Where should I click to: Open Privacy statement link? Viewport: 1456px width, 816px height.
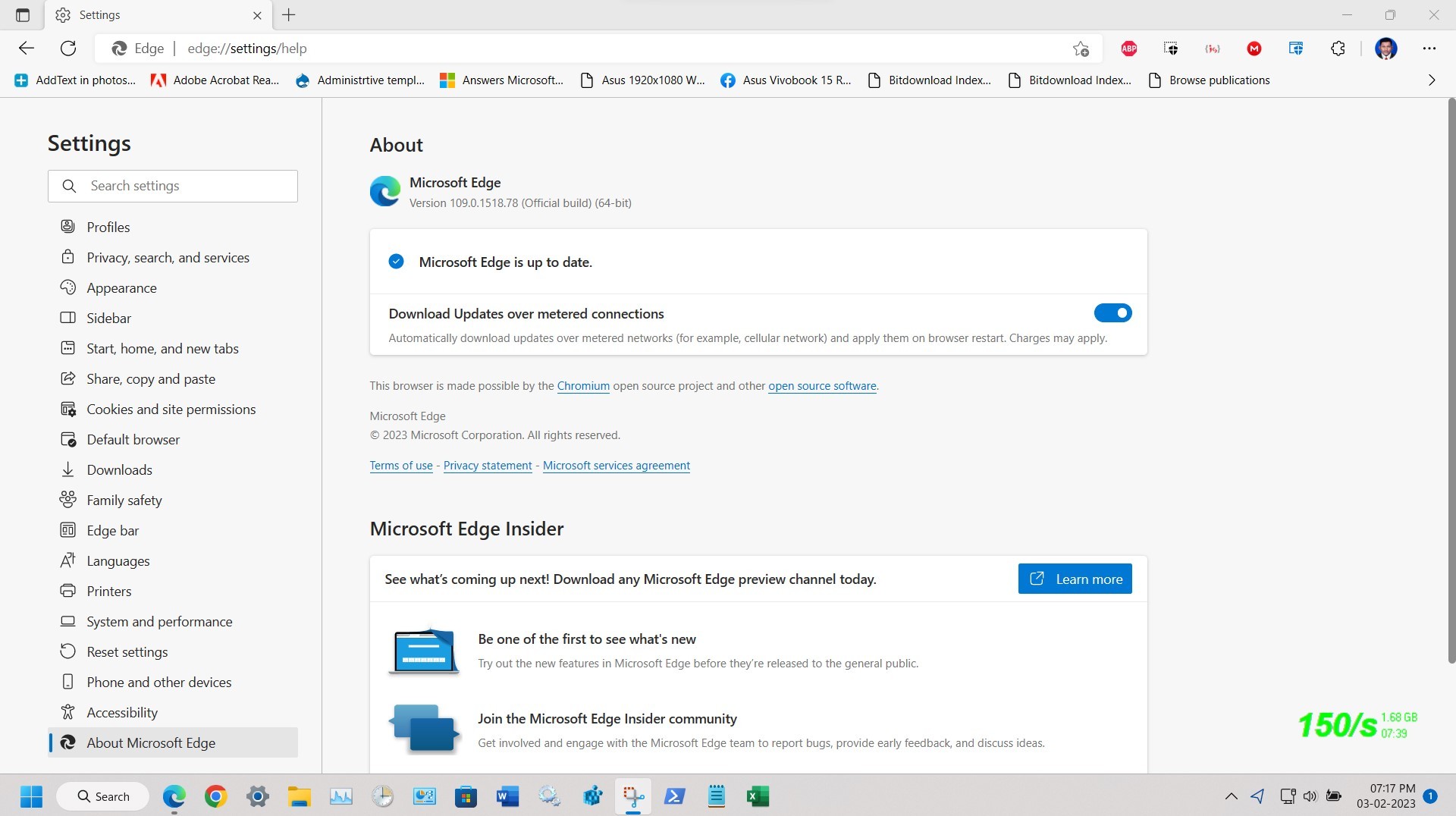click(x=488, y=466)
